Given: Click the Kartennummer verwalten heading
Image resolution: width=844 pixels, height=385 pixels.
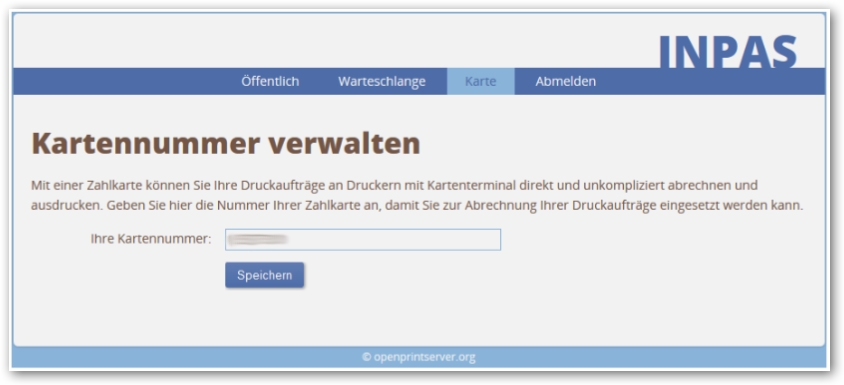Looking at the screenshot, I should click(x=226, y=144).
